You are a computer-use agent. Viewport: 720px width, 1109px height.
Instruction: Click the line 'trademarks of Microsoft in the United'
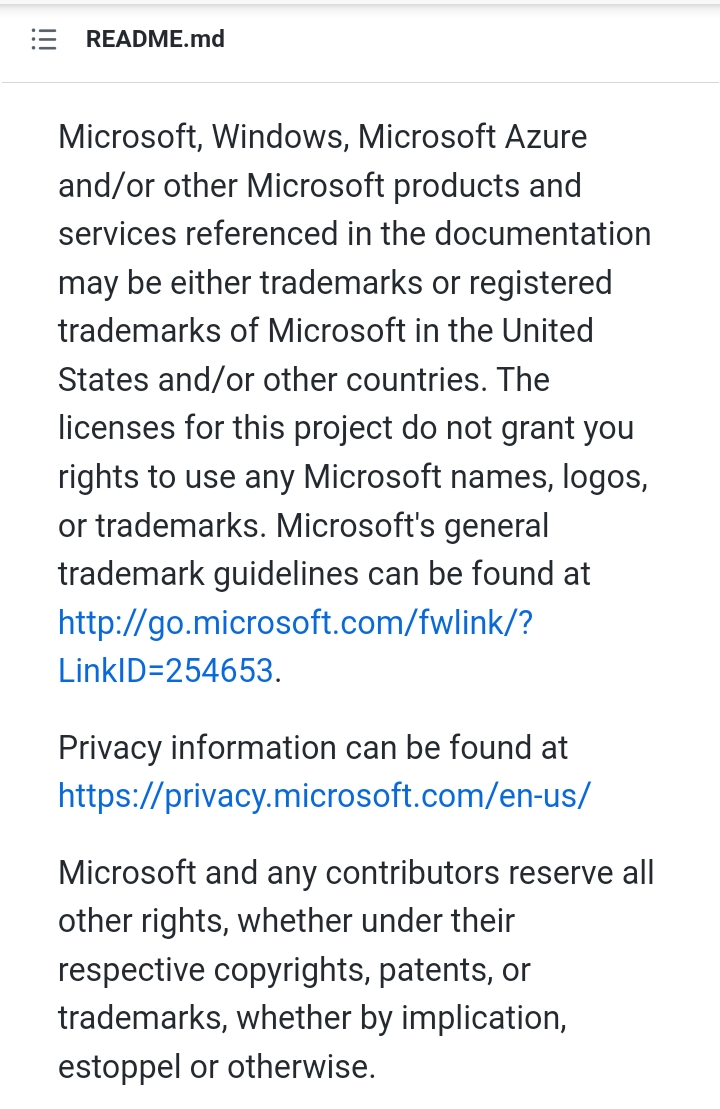[325, 331]
